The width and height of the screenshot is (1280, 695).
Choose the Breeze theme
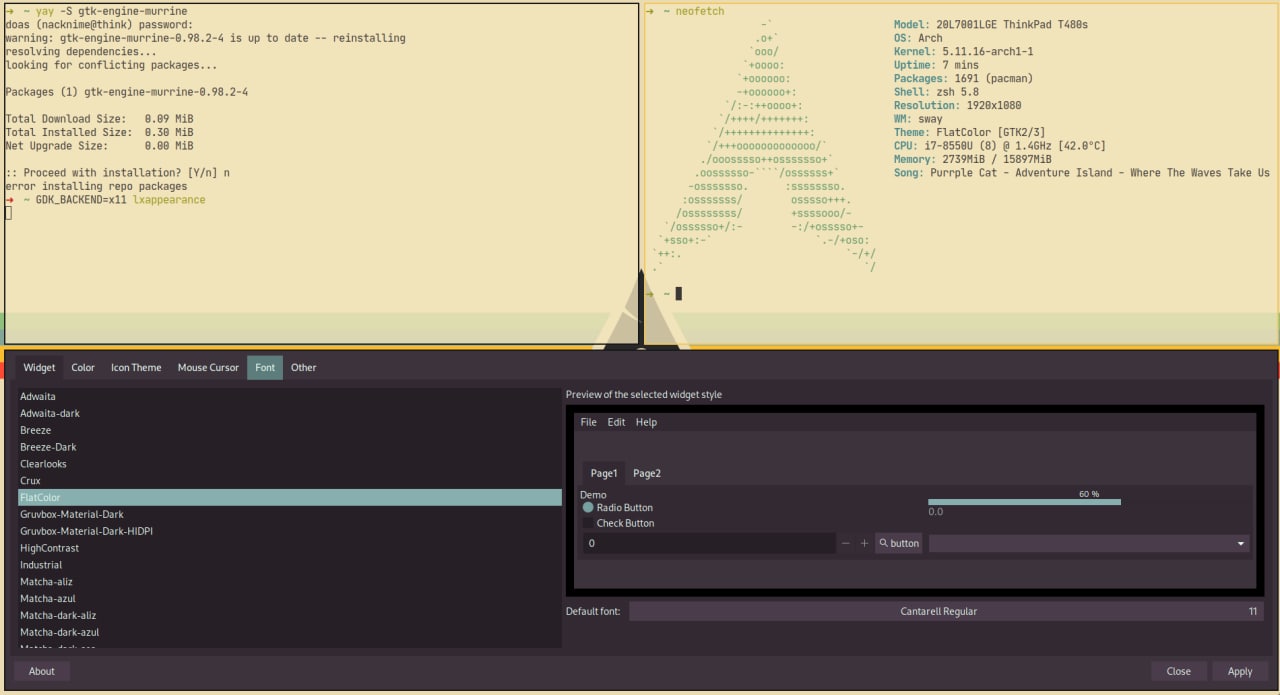290,430
